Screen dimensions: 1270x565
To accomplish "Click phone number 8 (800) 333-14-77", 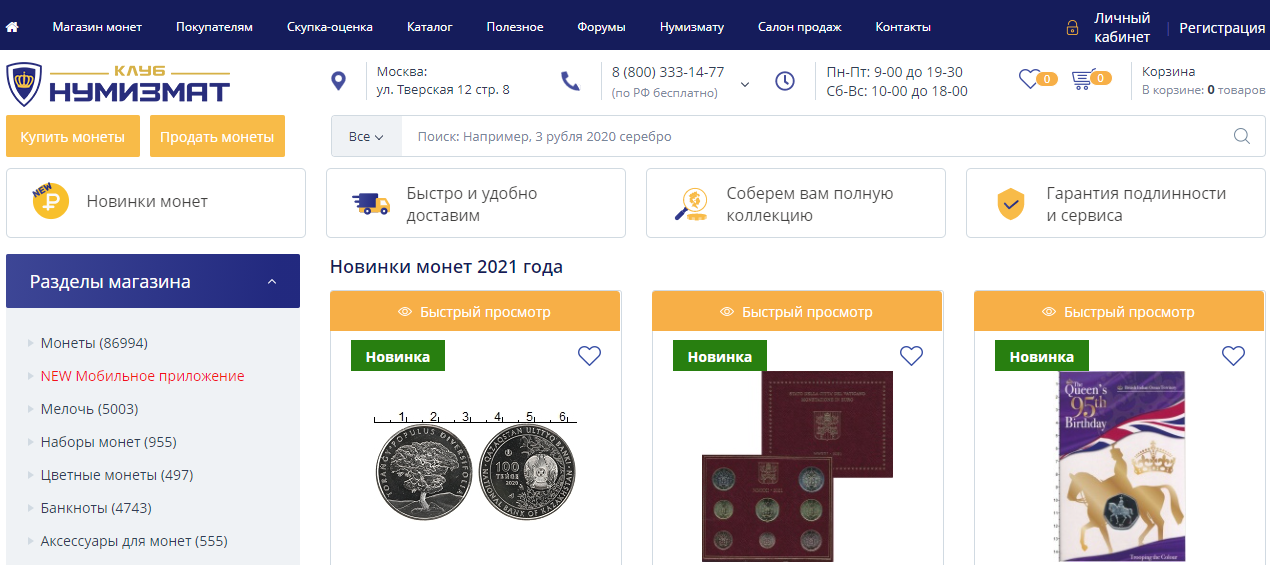I will click(x=668, y=72).
